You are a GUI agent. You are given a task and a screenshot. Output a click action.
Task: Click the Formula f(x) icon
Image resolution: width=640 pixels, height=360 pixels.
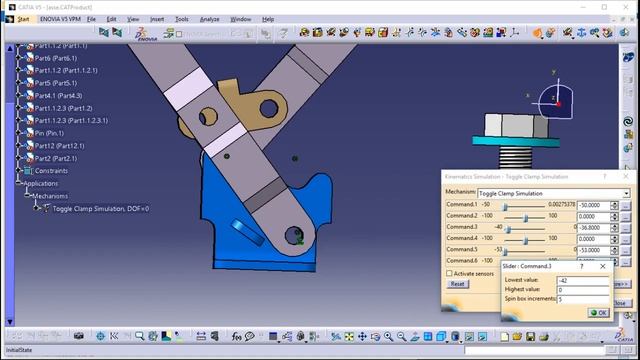pos(236,337)
